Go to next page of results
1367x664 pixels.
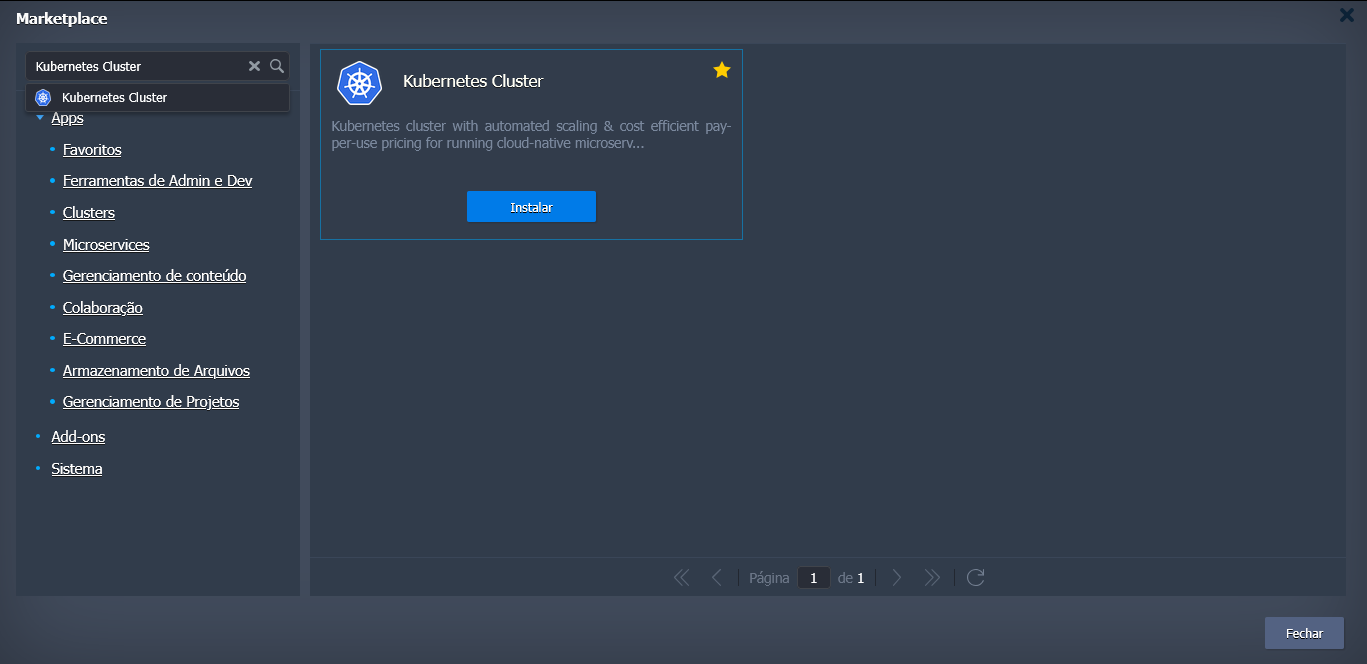coord(897,577)
